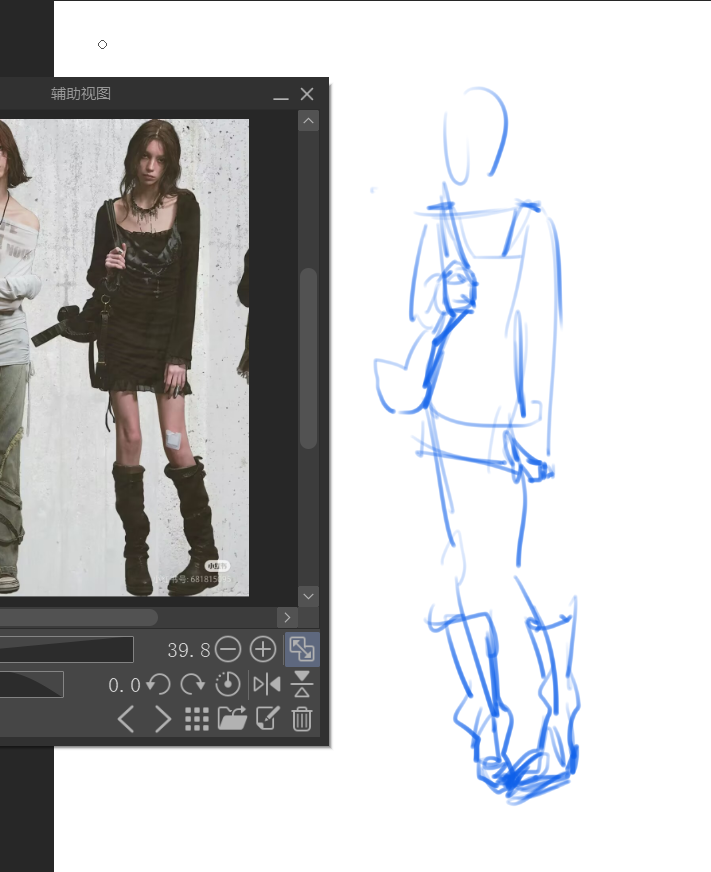
Task: Click the edit image icon beside trash
Action: [x=267, y=719]
